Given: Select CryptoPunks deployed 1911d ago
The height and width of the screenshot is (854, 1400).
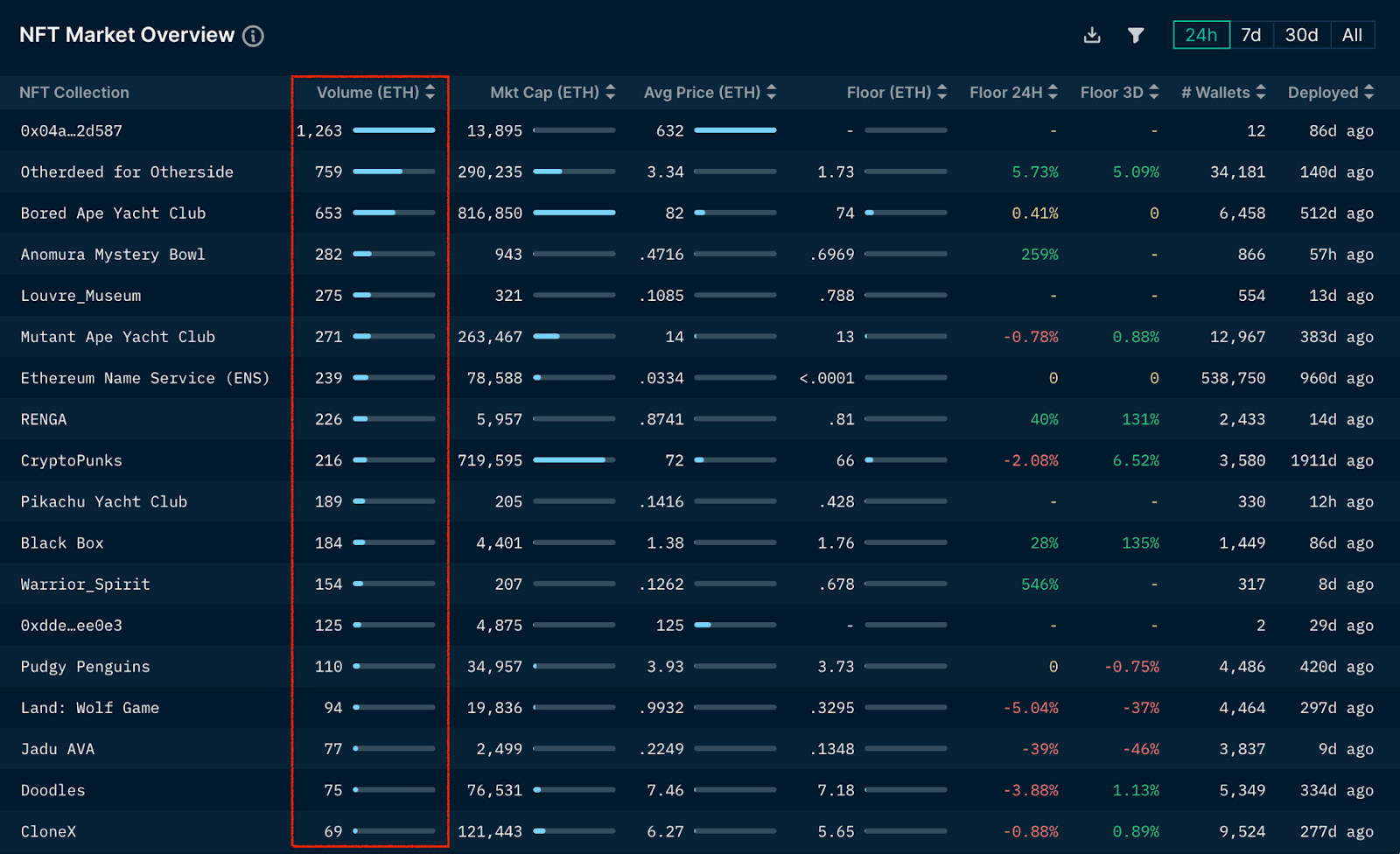Looking at the screenshot, I should [1332, 460].
